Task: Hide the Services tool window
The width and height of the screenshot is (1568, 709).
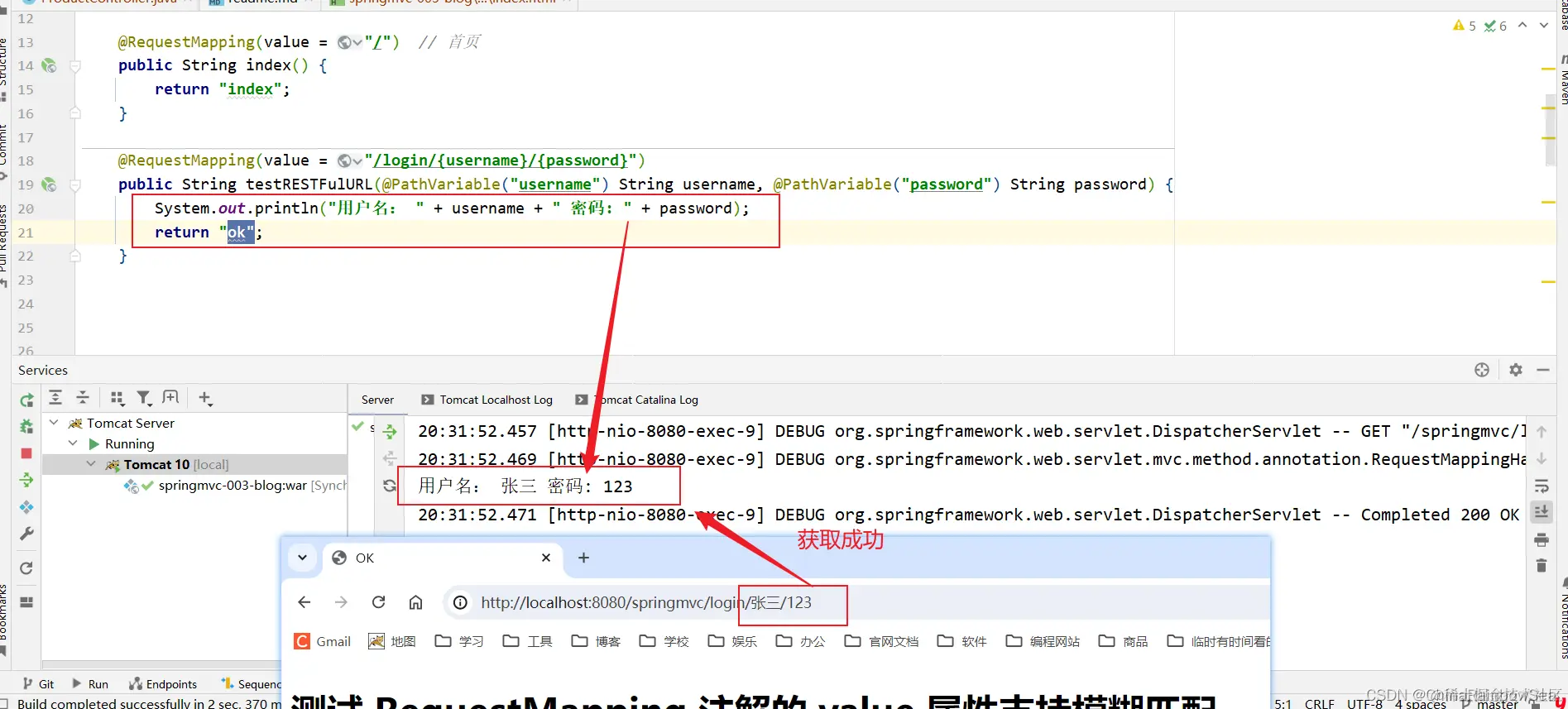Action: click(1543, 370)
